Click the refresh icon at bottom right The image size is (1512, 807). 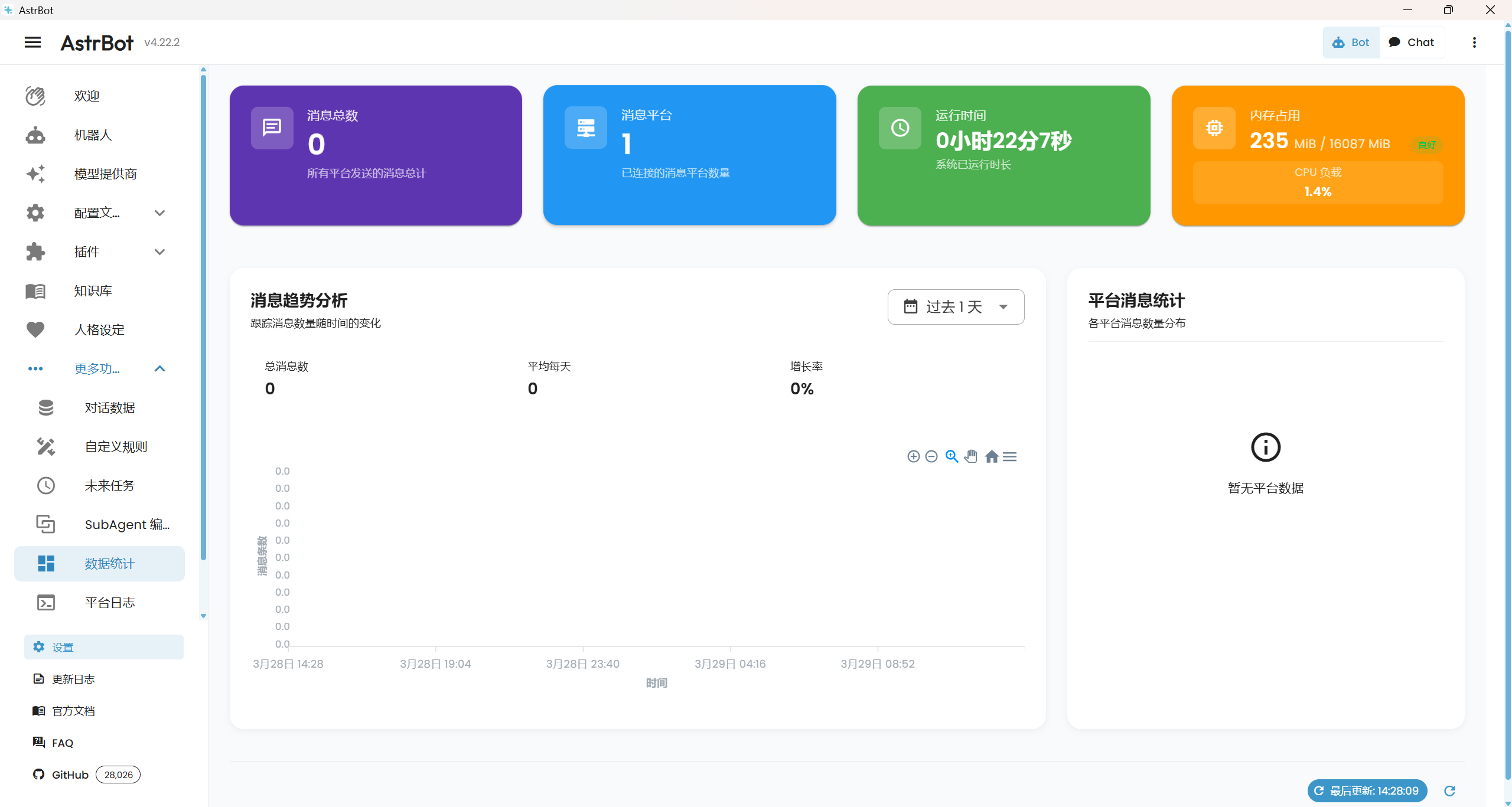[x=1449, y=790]
